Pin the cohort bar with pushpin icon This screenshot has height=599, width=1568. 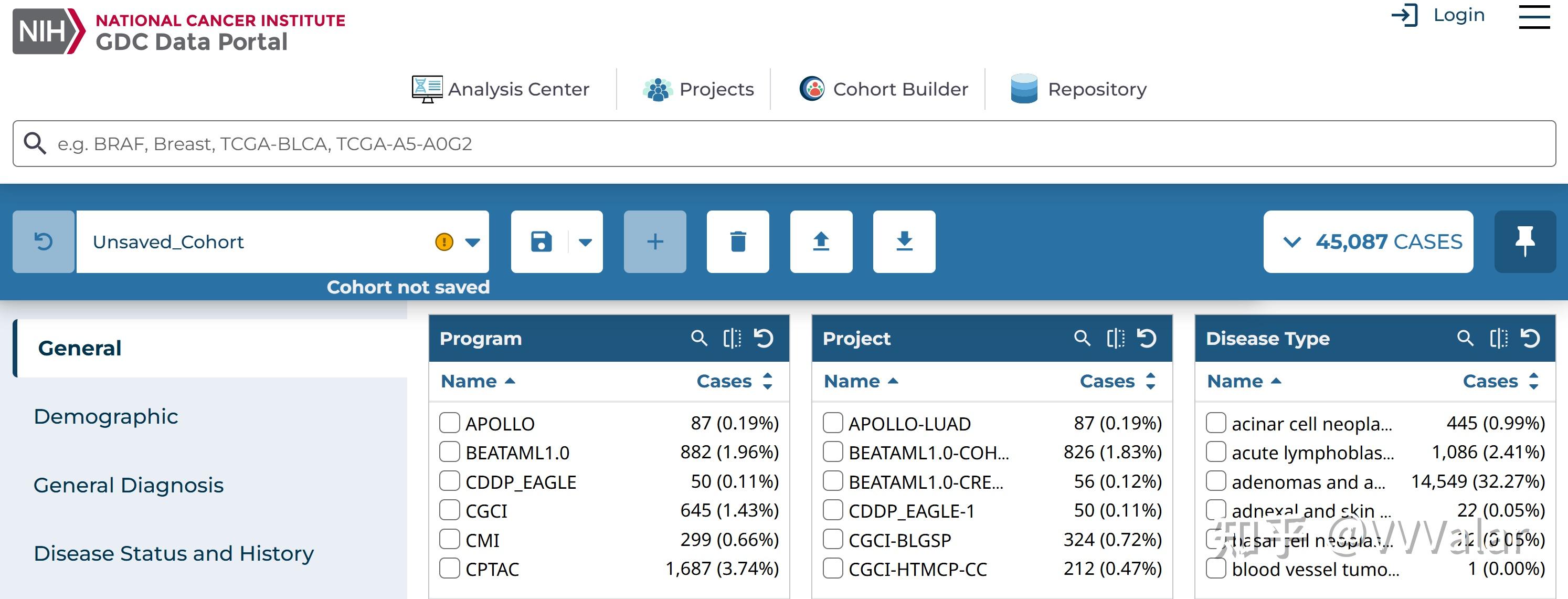click(x=1525, y=241)
